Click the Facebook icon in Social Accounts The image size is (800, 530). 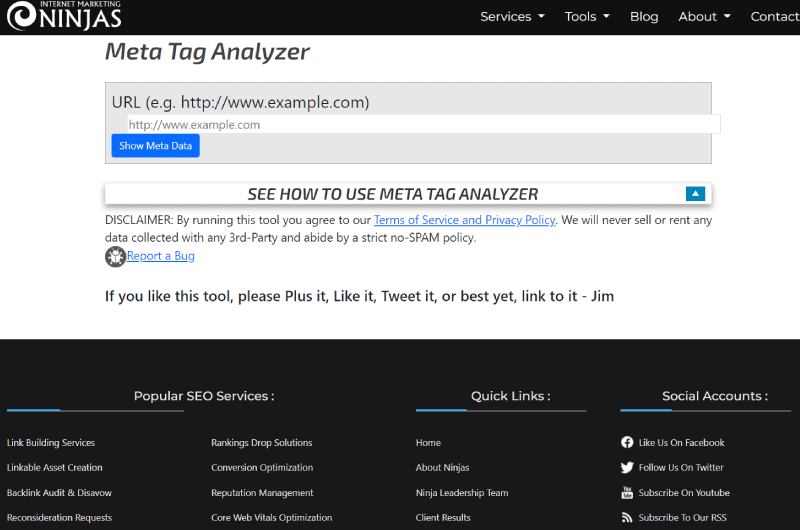pyautogui.click(x=627, y=442)
